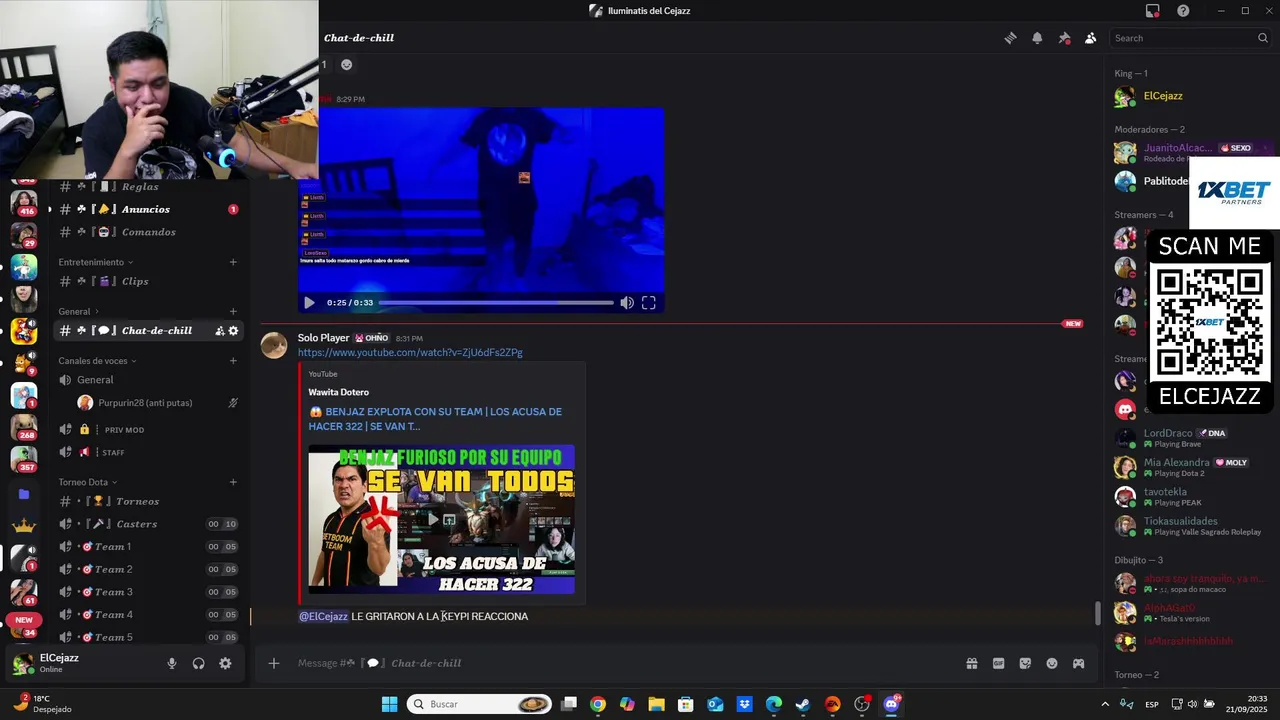
Task: Open Chat-de-chill invite people icon
Action: pos(219,331)
